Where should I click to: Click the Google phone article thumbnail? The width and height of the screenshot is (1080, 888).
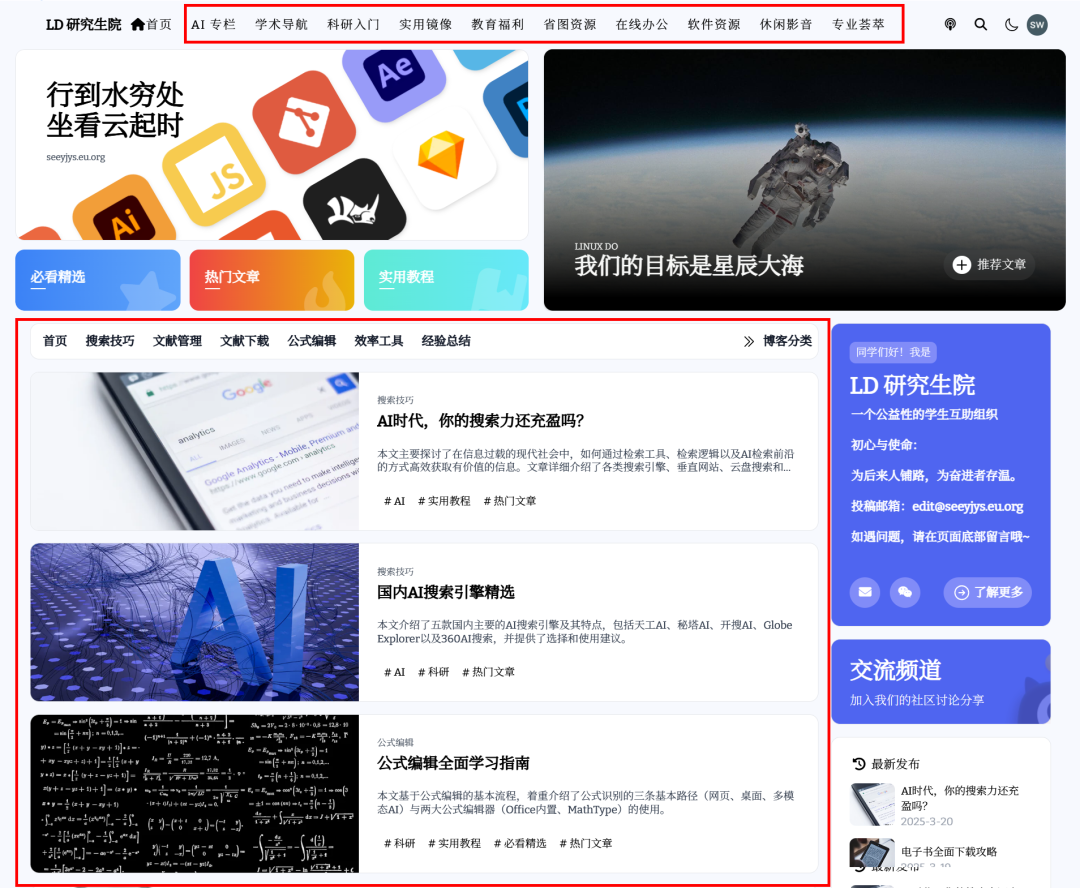tap(194, 451)
